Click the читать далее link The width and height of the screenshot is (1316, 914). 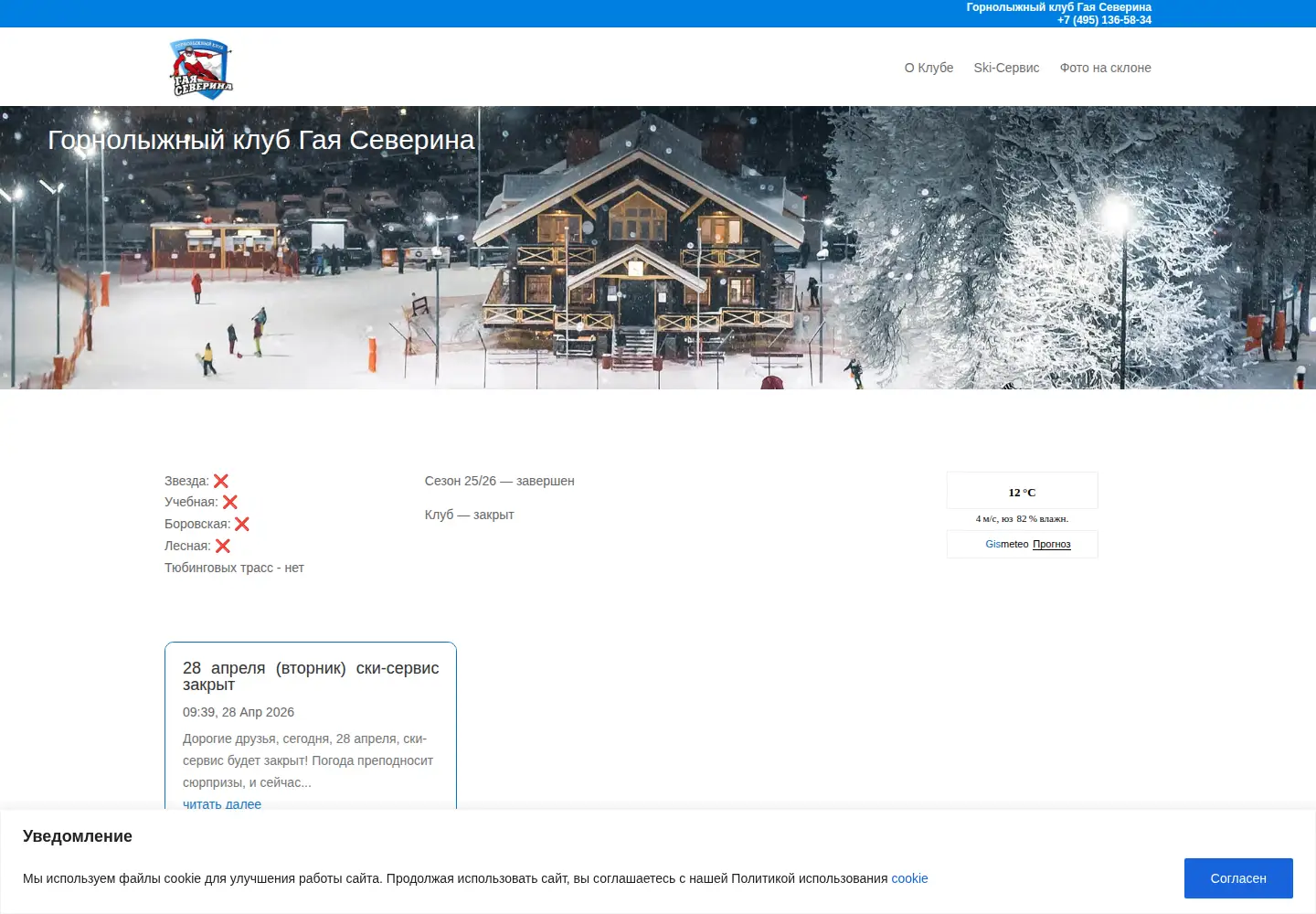point(222,804)
